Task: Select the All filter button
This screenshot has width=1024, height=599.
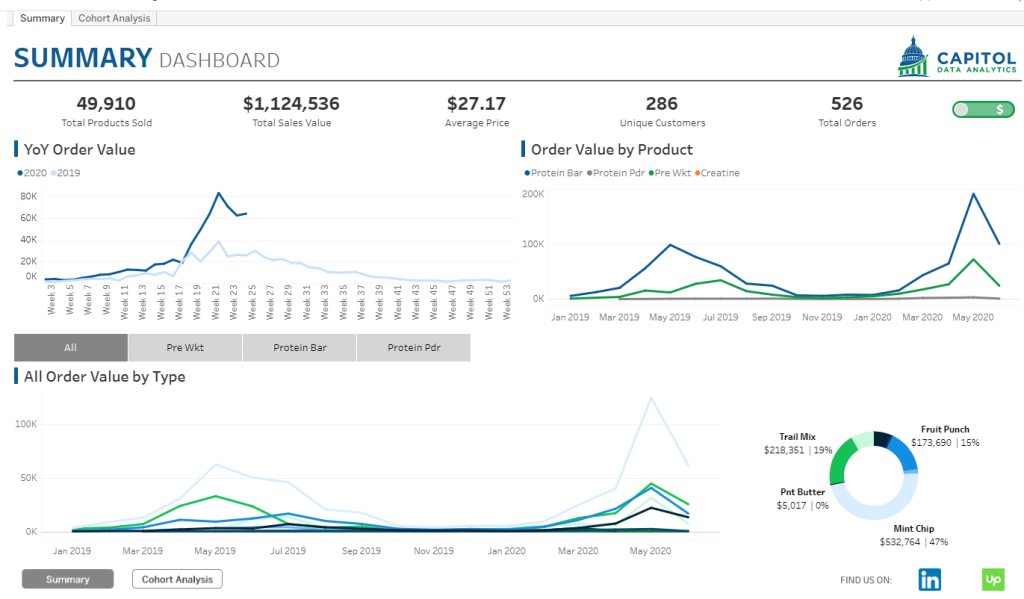Action: pyautogui.click(x=71, y=348)
